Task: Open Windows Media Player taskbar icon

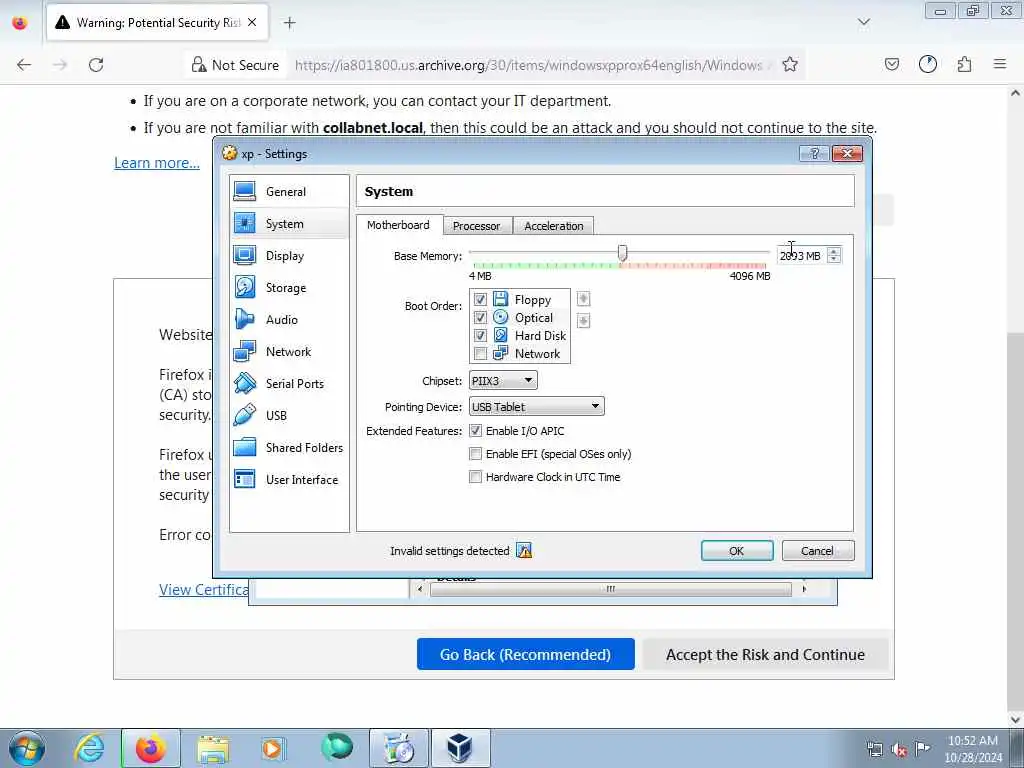Action: click(272, 748)
